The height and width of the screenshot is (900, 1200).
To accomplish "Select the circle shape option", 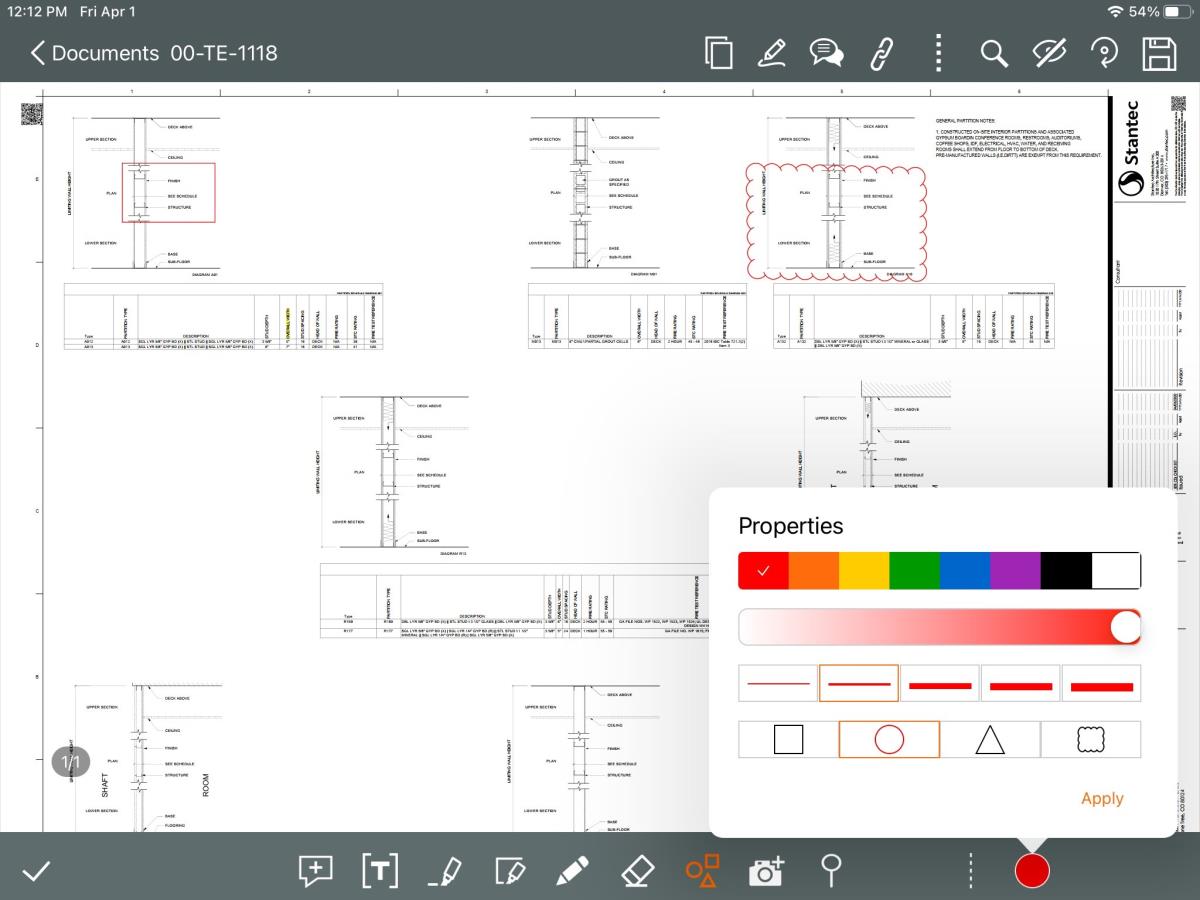I will tap(889, 739).
